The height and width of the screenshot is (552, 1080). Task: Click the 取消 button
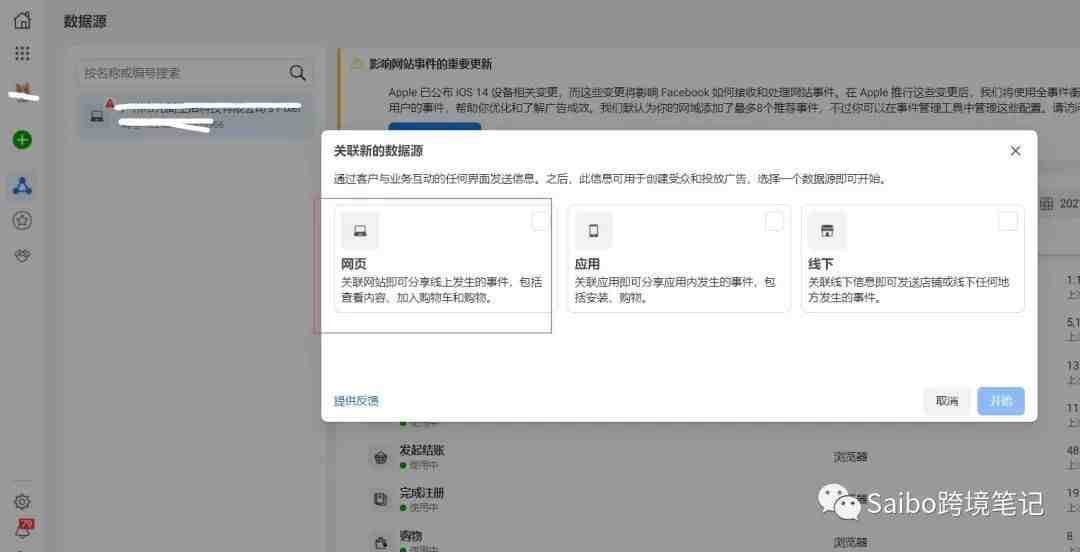click(x=947, y=401)
